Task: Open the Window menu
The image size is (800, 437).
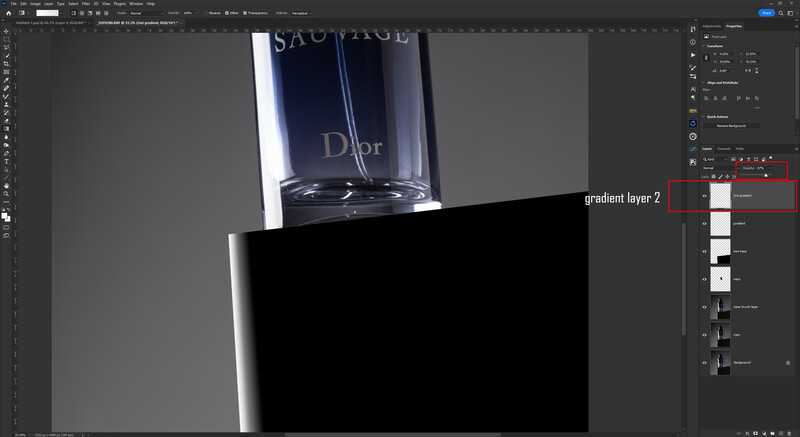Action: click(136, 4)
